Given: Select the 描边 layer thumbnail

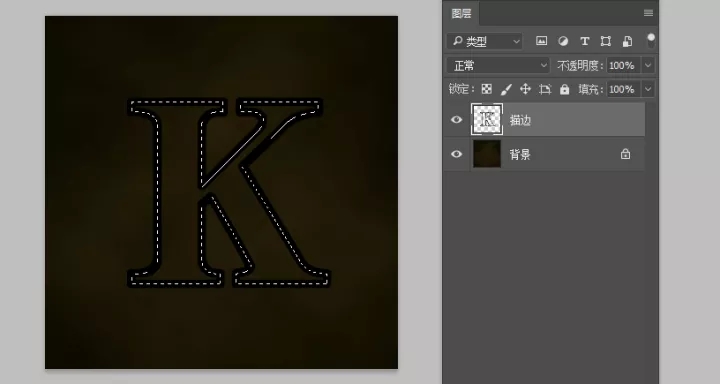Looking at the screenshot, I should tap(487, 119).
